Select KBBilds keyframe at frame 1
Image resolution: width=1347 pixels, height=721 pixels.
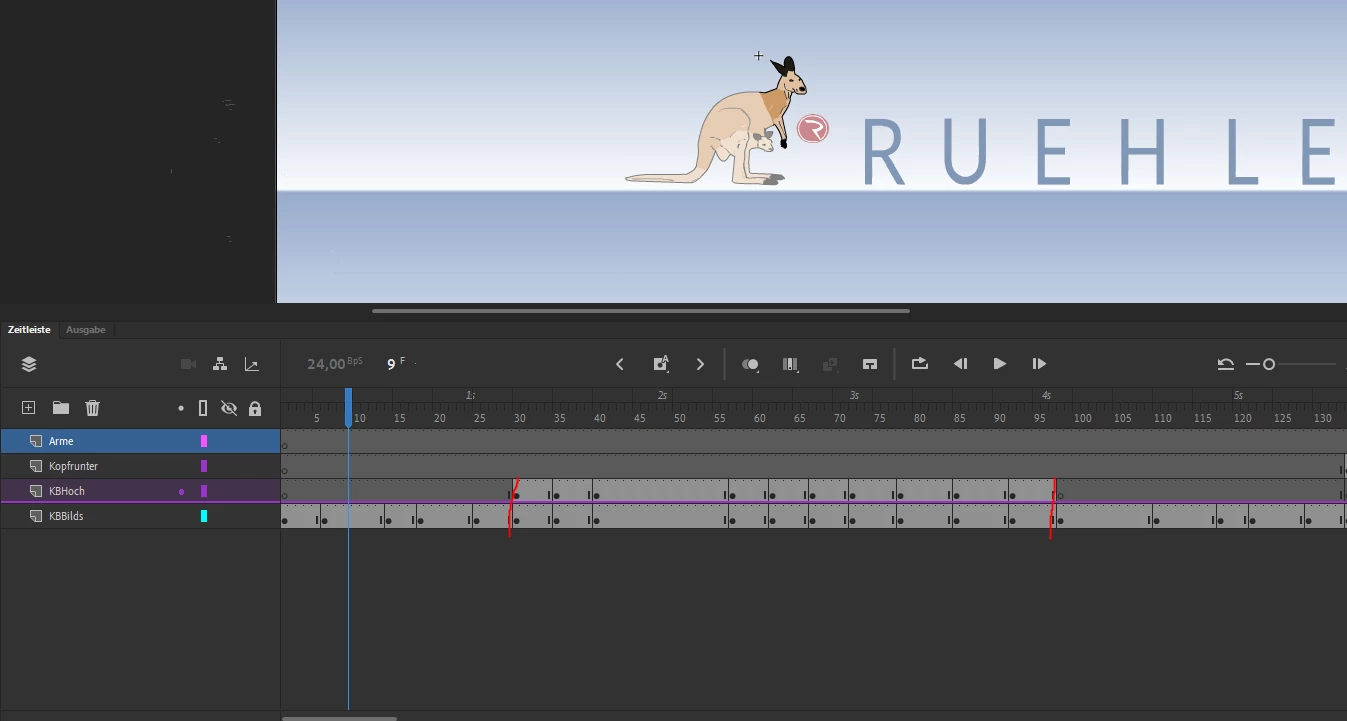285,520
